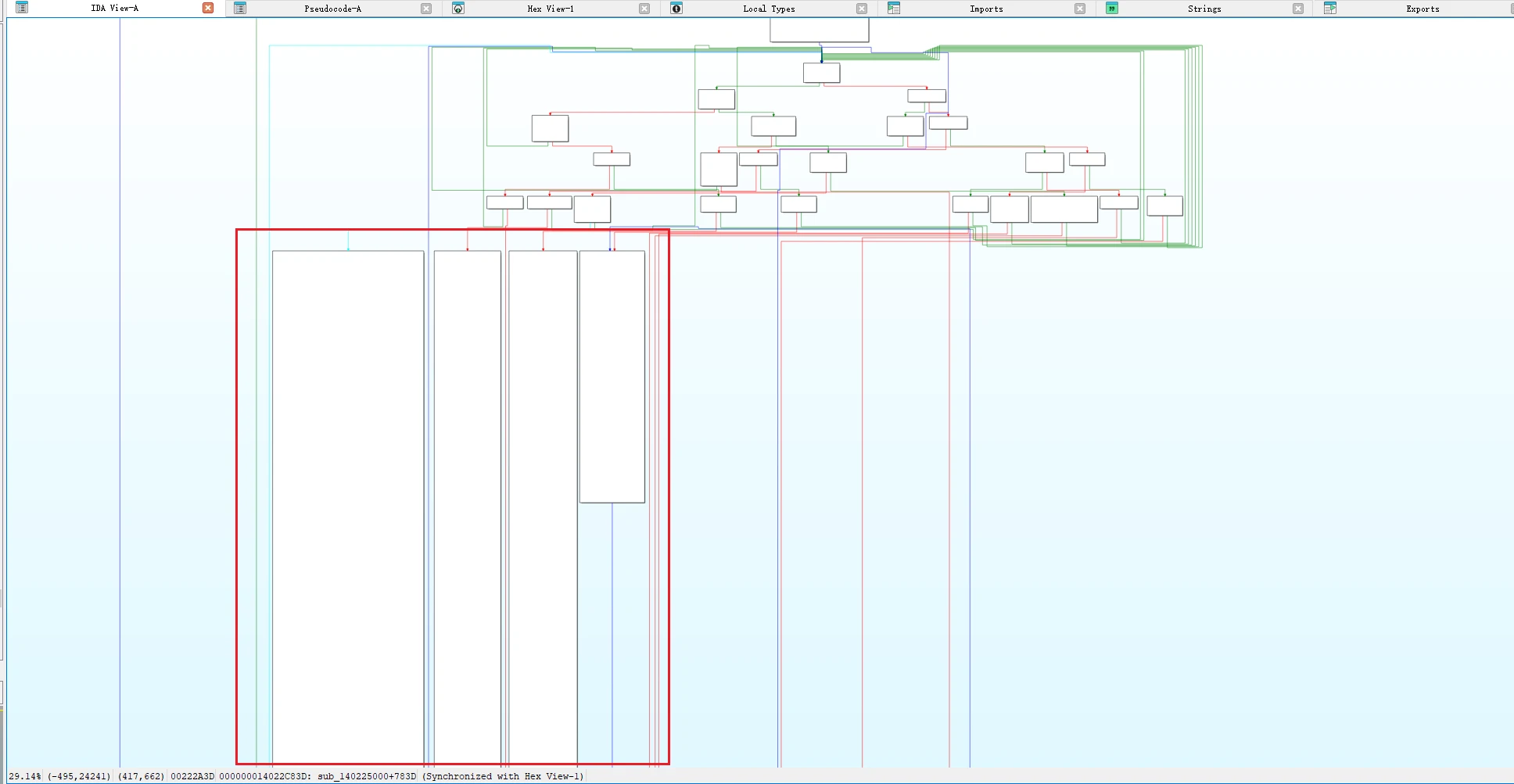Image resolution: width=1514 pixels, height=784 pixels.
Task: Click the Hex View-1 tab icon
Action: click(x=458, y=9)
